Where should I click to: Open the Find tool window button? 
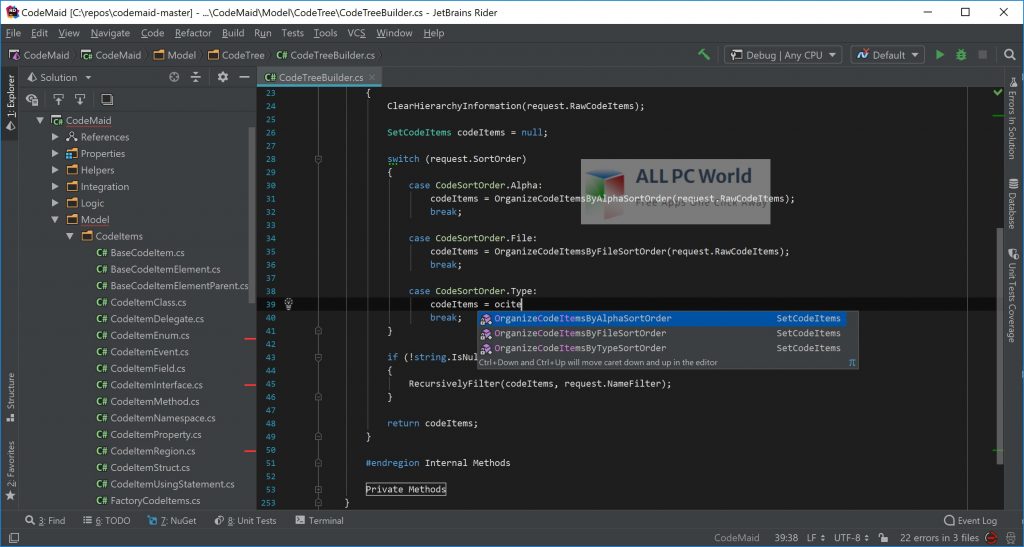click(x=45, y=520)
